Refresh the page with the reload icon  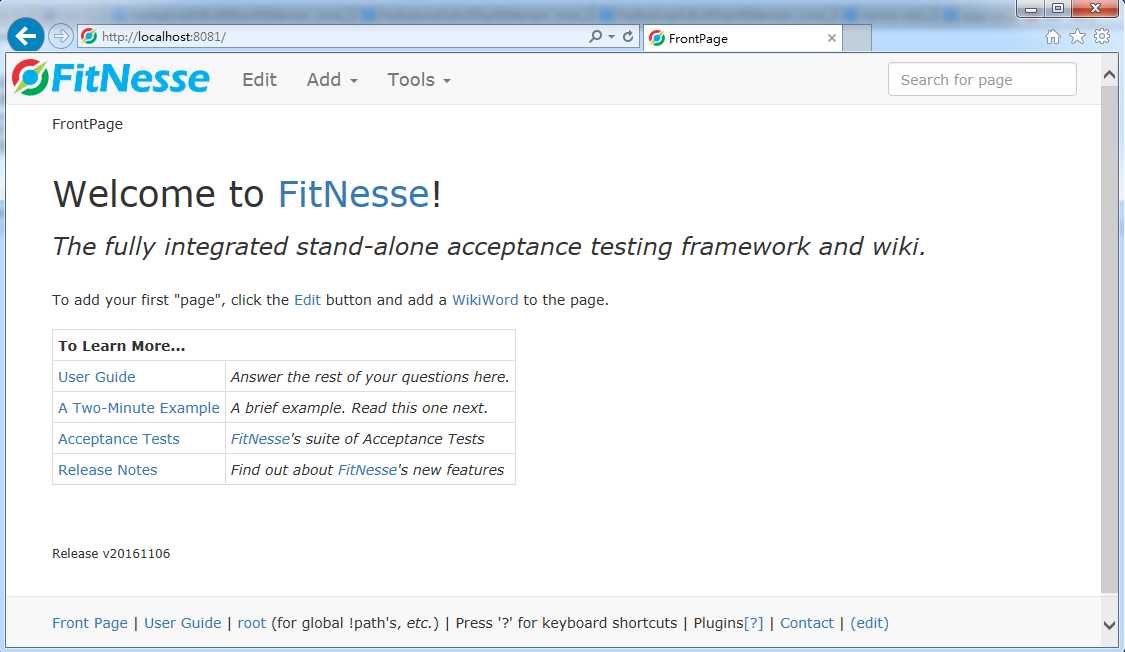pyautogui.click(x=628, y=36)
